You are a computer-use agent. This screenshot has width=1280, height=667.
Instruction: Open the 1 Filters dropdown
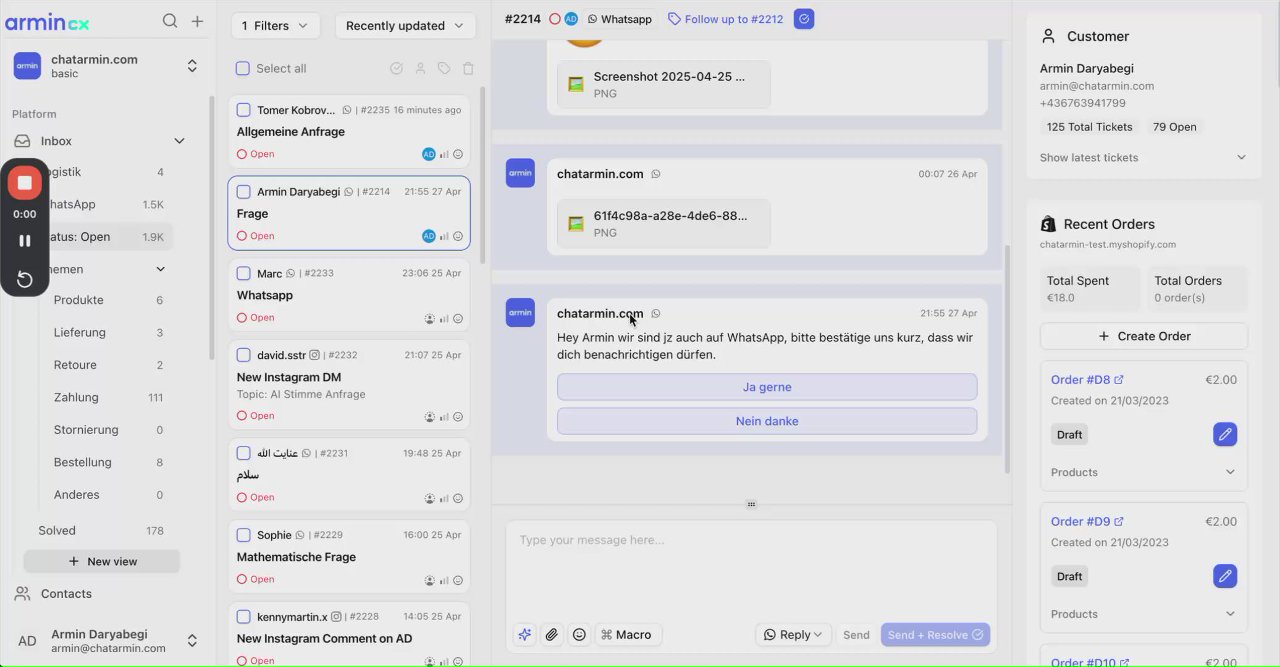click(276, 26)
